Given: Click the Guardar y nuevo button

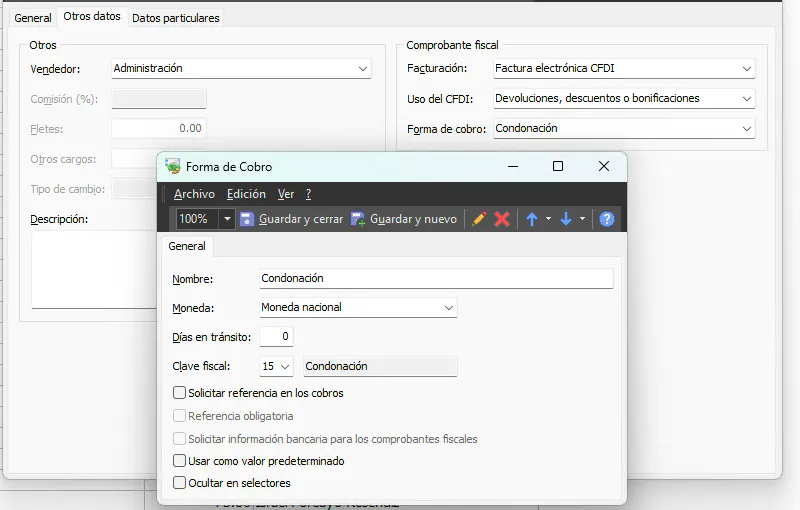Looking at the screenshot, I should [403, 219].
